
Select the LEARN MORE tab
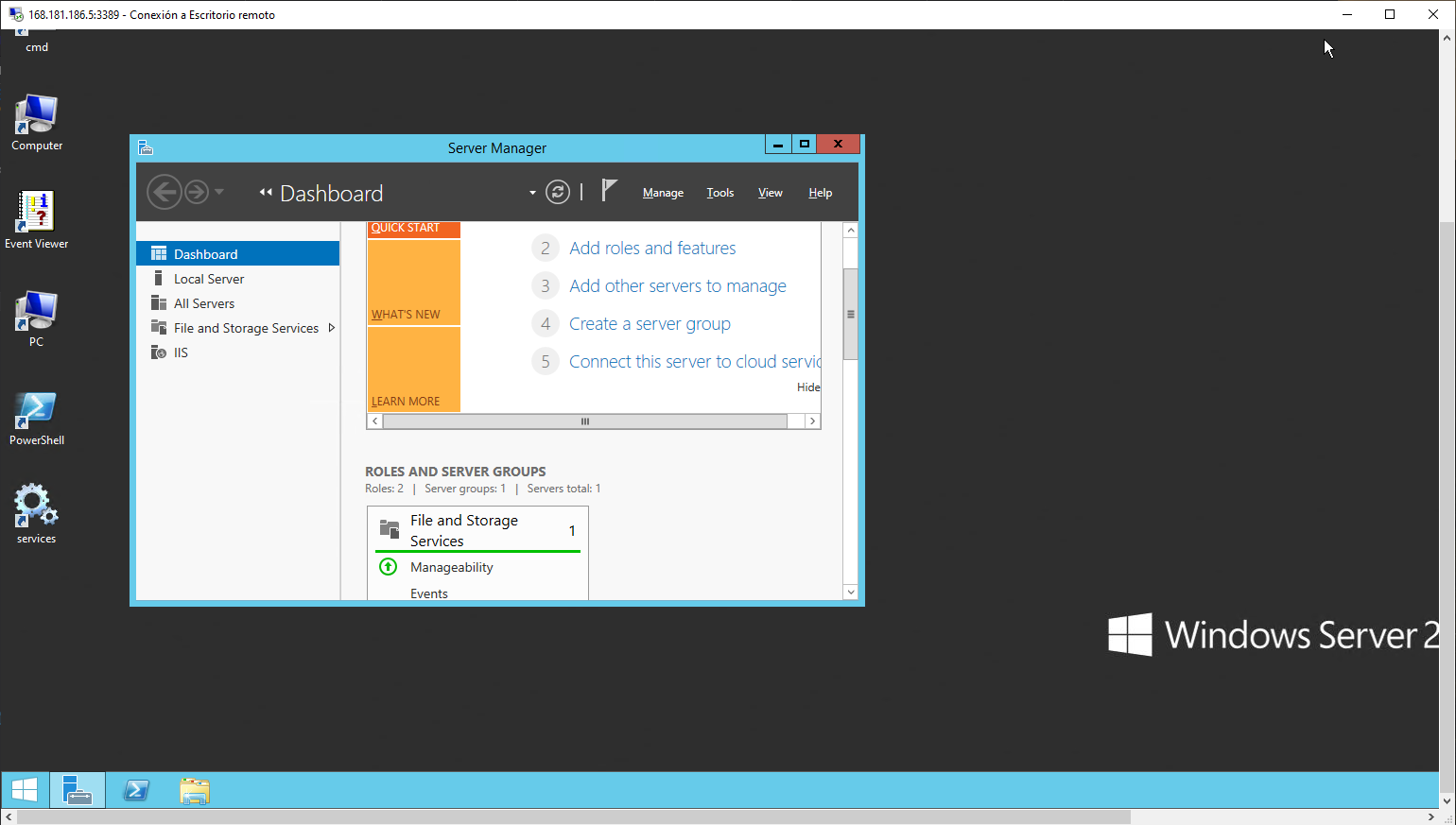click(x=413, y=370)
